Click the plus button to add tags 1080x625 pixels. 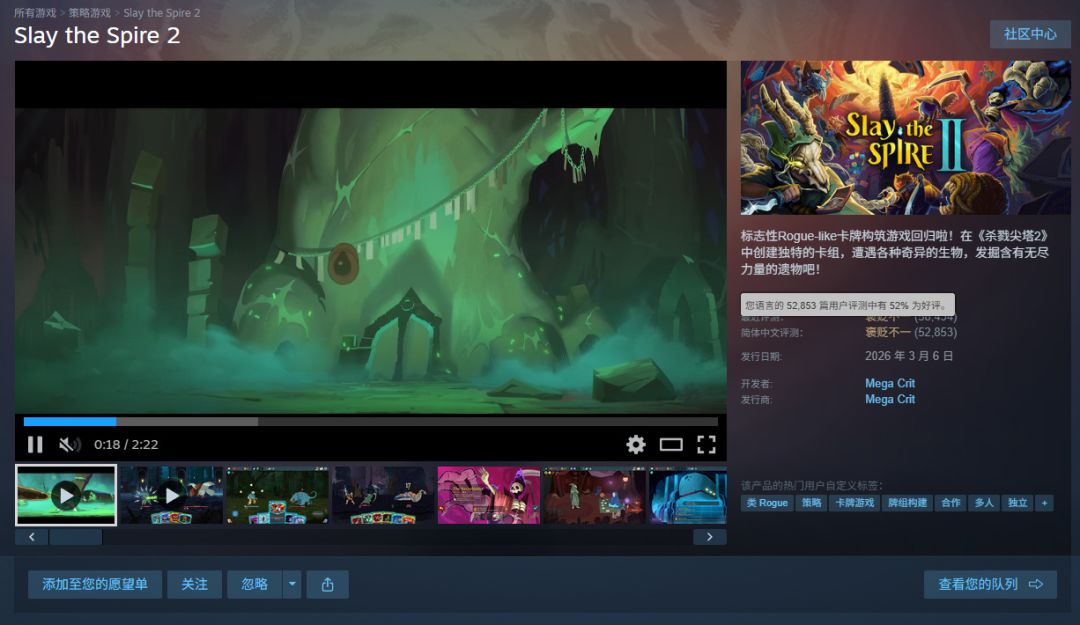pos(1044,503)
